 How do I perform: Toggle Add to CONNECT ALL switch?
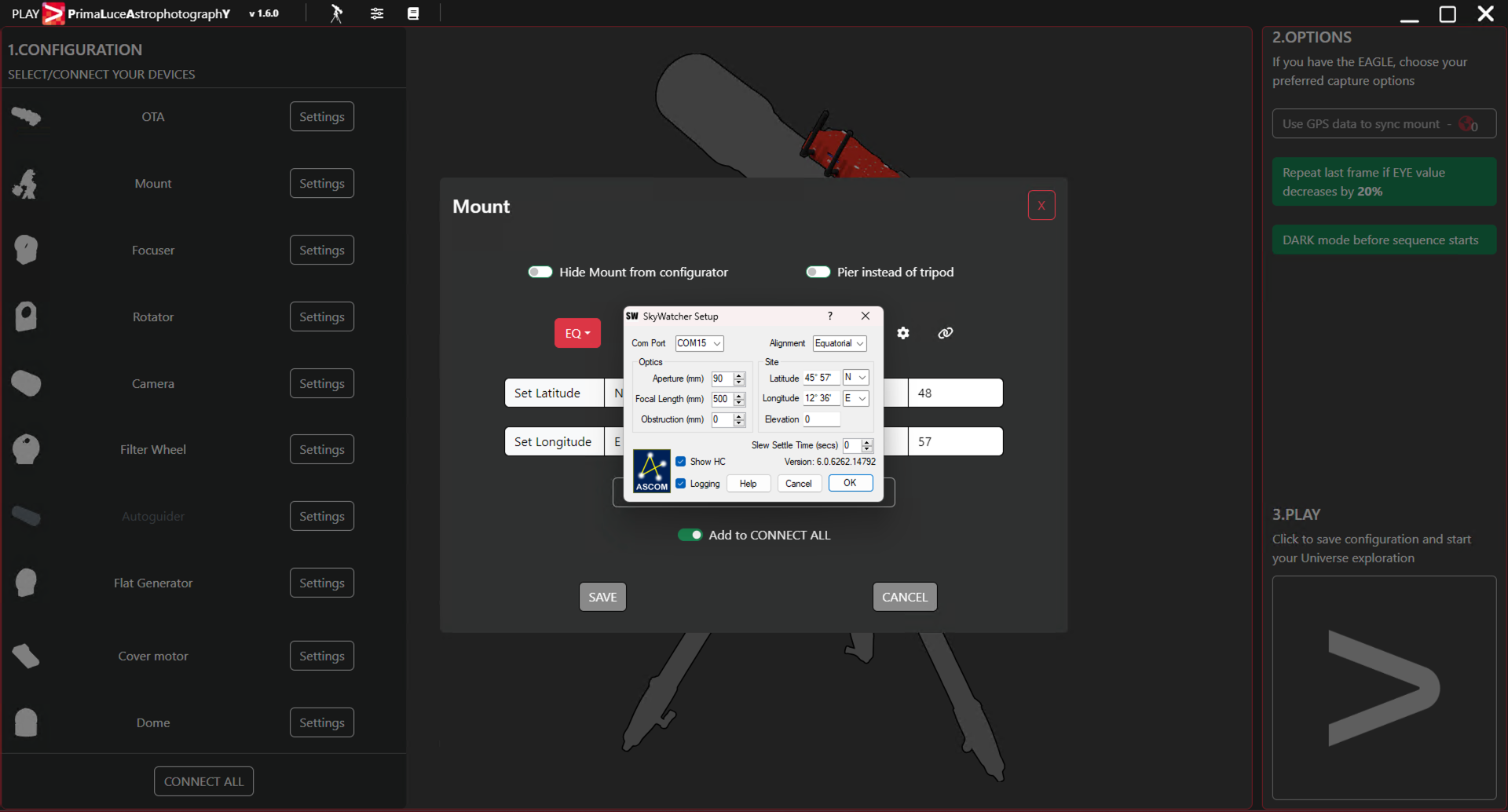(x=690, y=535)
